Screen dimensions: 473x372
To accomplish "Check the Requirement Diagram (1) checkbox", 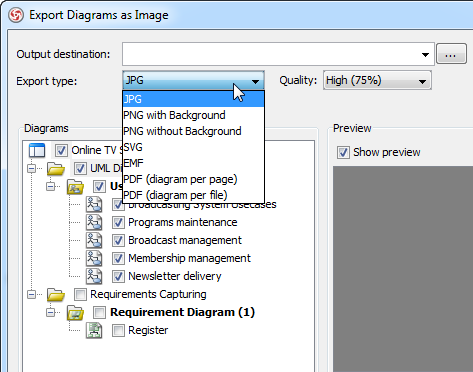I will [99, 312].
